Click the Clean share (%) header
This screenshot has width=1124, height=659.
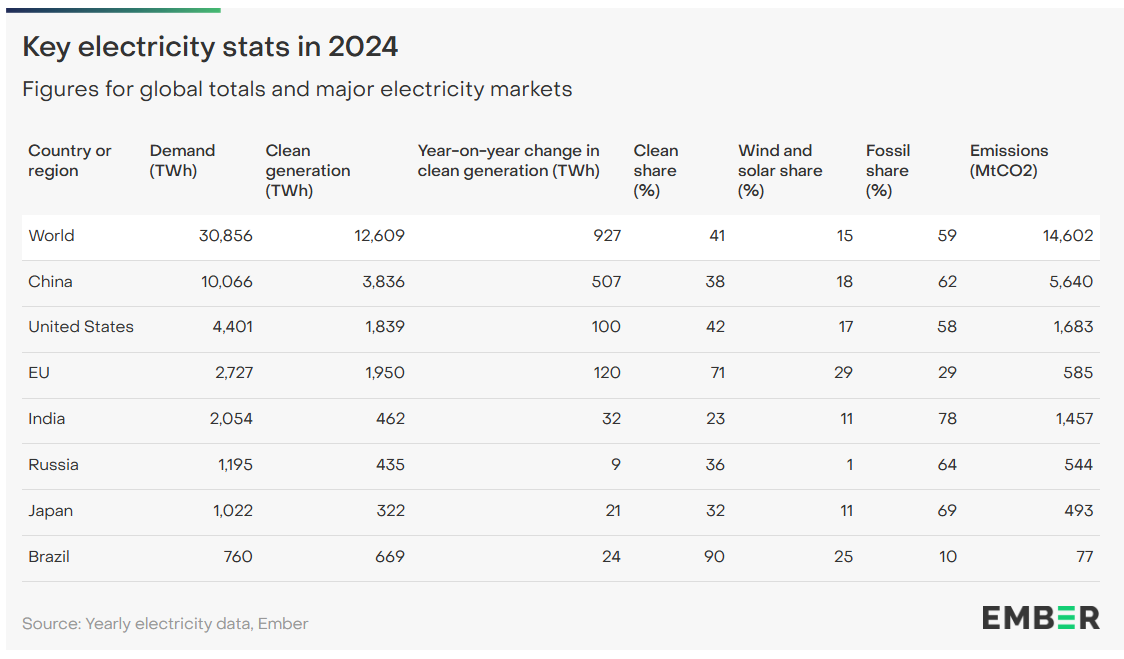pos(655,170)
